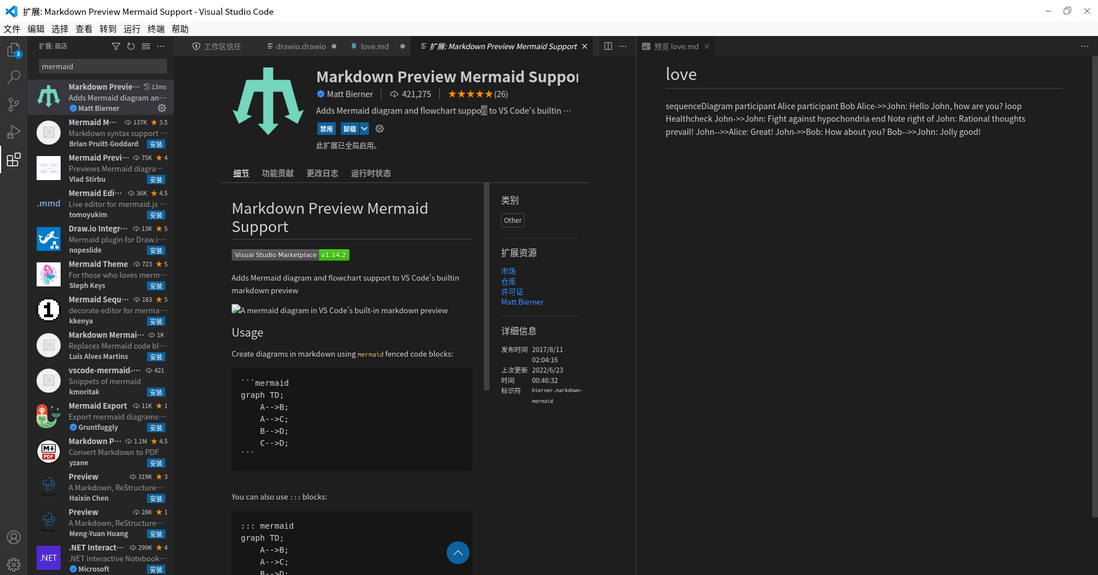Open the Matt Bierner resource link
Viewport: 1098px width, 575px height.
(x=522, y=302)
